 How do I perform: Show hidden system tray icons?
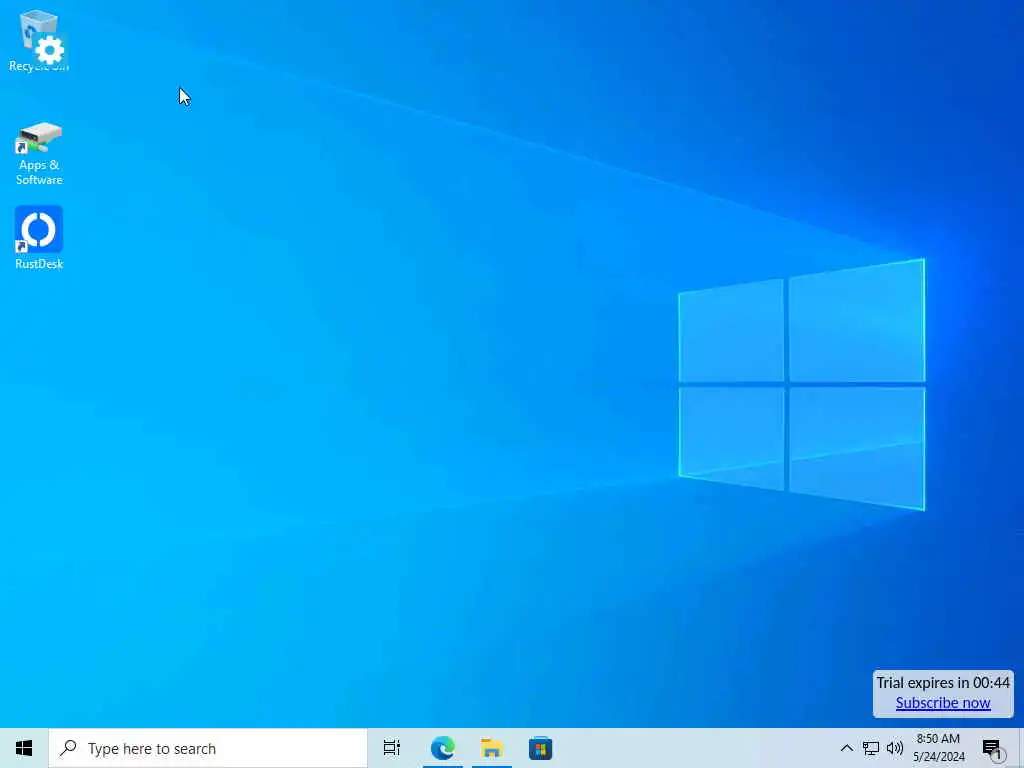[846, 748]
